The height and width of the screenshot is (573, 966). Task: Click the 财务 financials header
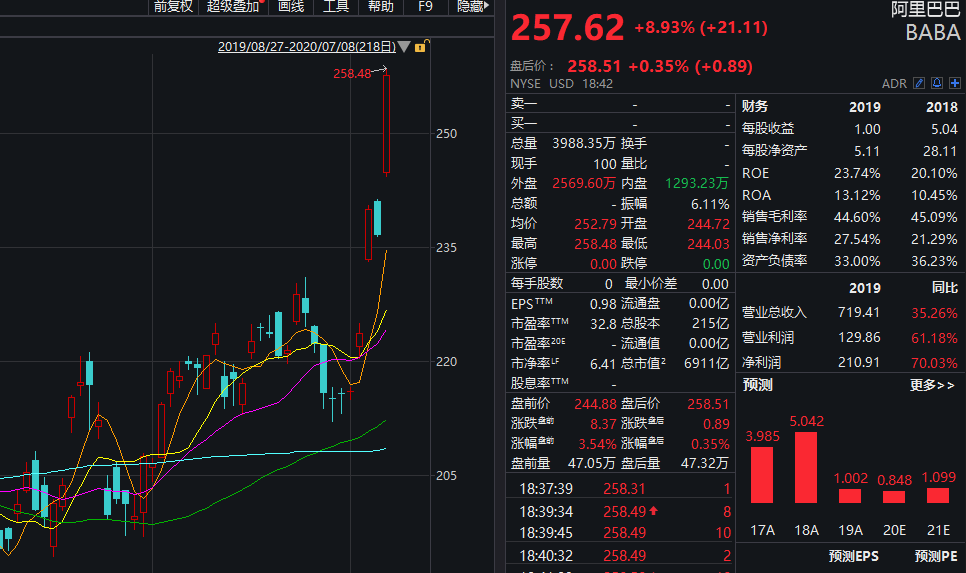click(x=755, y=106)
